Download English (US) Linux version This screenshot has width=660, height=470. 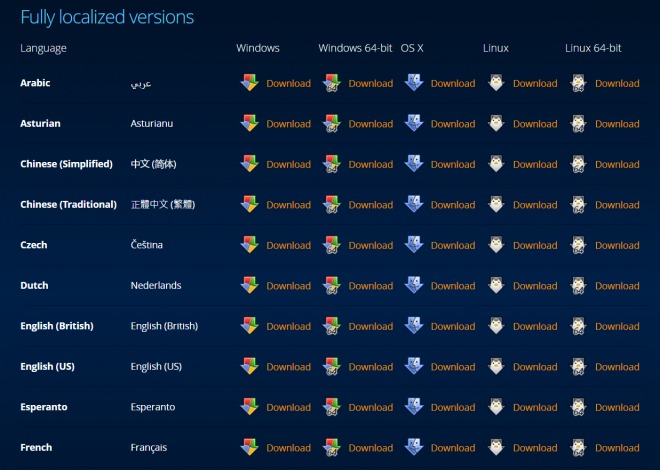click(535, 367)
